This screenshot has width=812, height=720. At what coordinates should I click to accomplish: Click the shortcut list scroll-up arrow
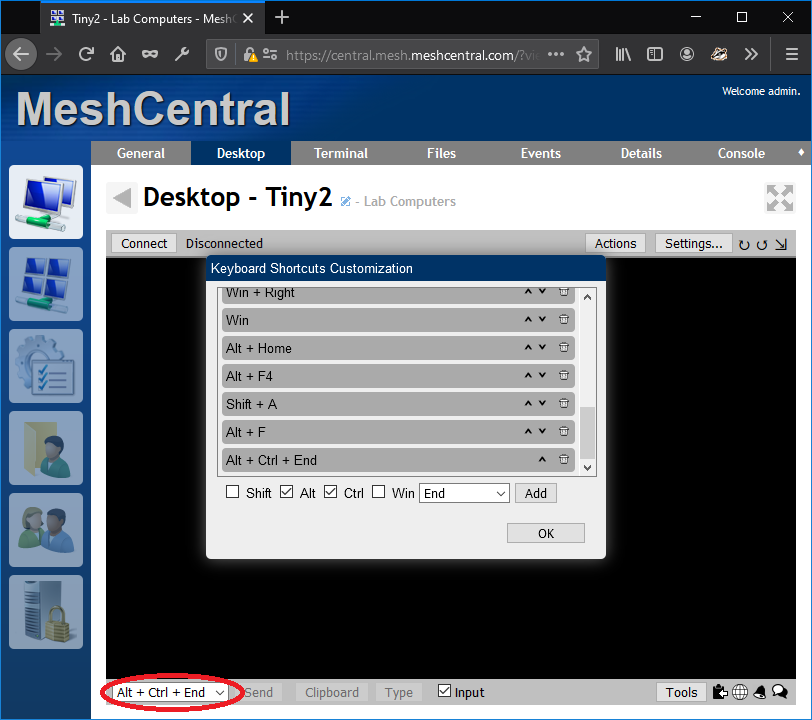(587, 297)
